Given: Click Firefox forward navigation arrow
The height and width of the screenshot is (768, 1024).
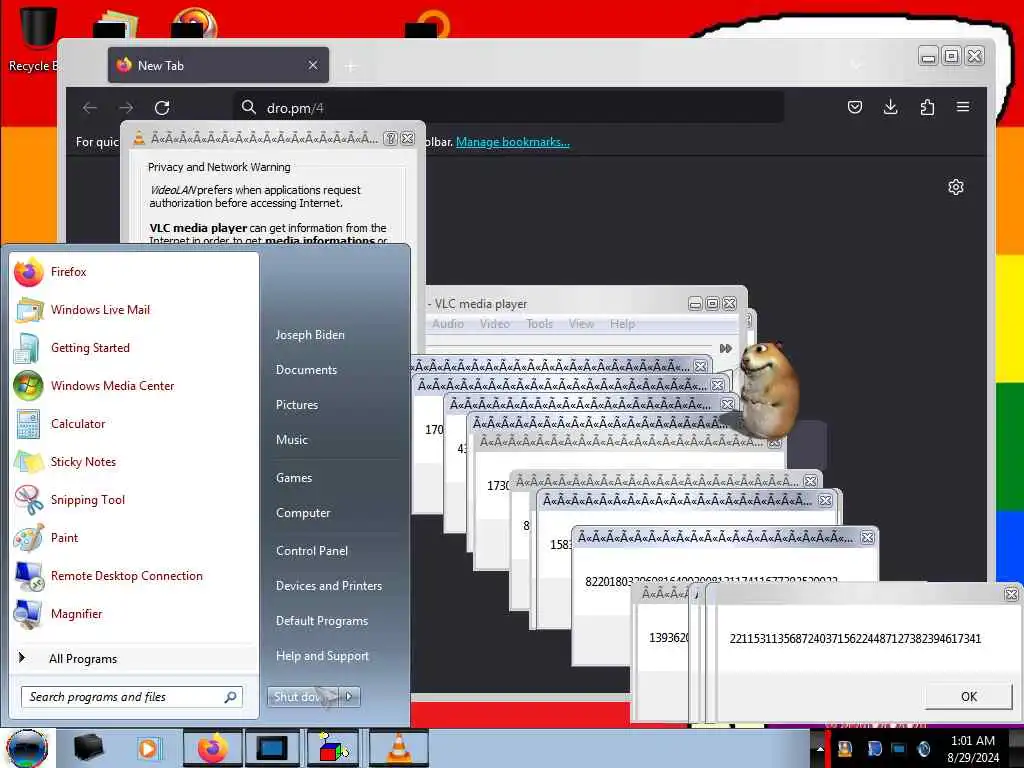Looking at the screenshot, I should tap(126, 108).
